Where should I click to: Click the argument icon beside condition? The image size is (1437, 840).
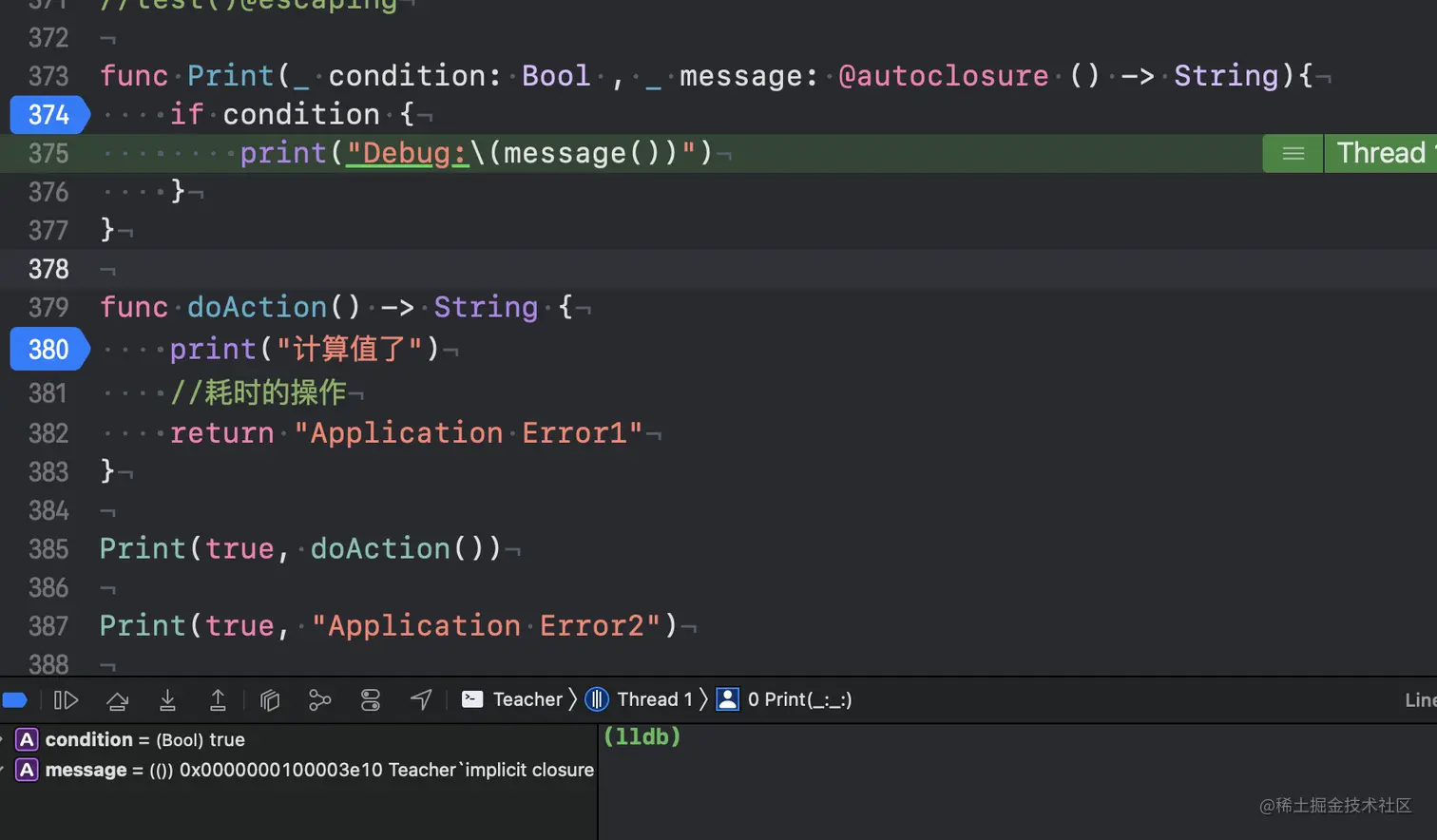[27, 739]
